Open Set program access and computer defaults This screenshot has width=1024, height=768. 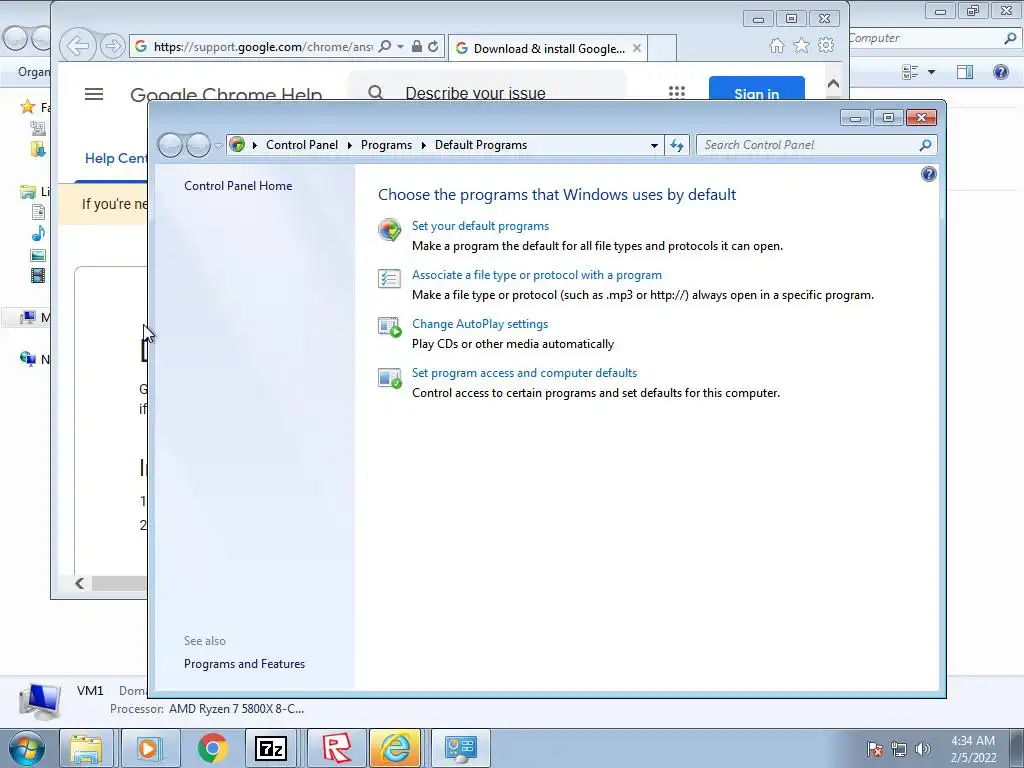click(524, 373)
